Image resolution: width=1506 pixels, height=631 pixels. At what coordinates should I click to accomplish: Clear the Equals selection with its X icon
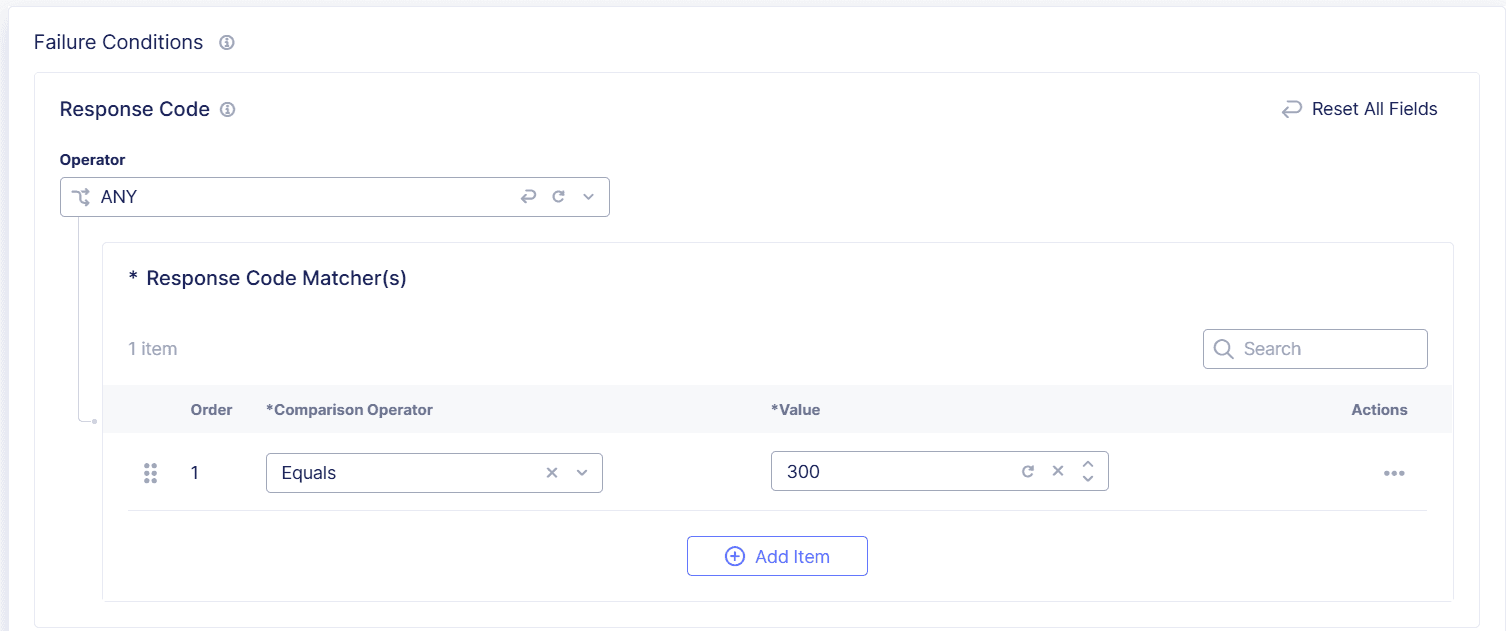[551, 472]
